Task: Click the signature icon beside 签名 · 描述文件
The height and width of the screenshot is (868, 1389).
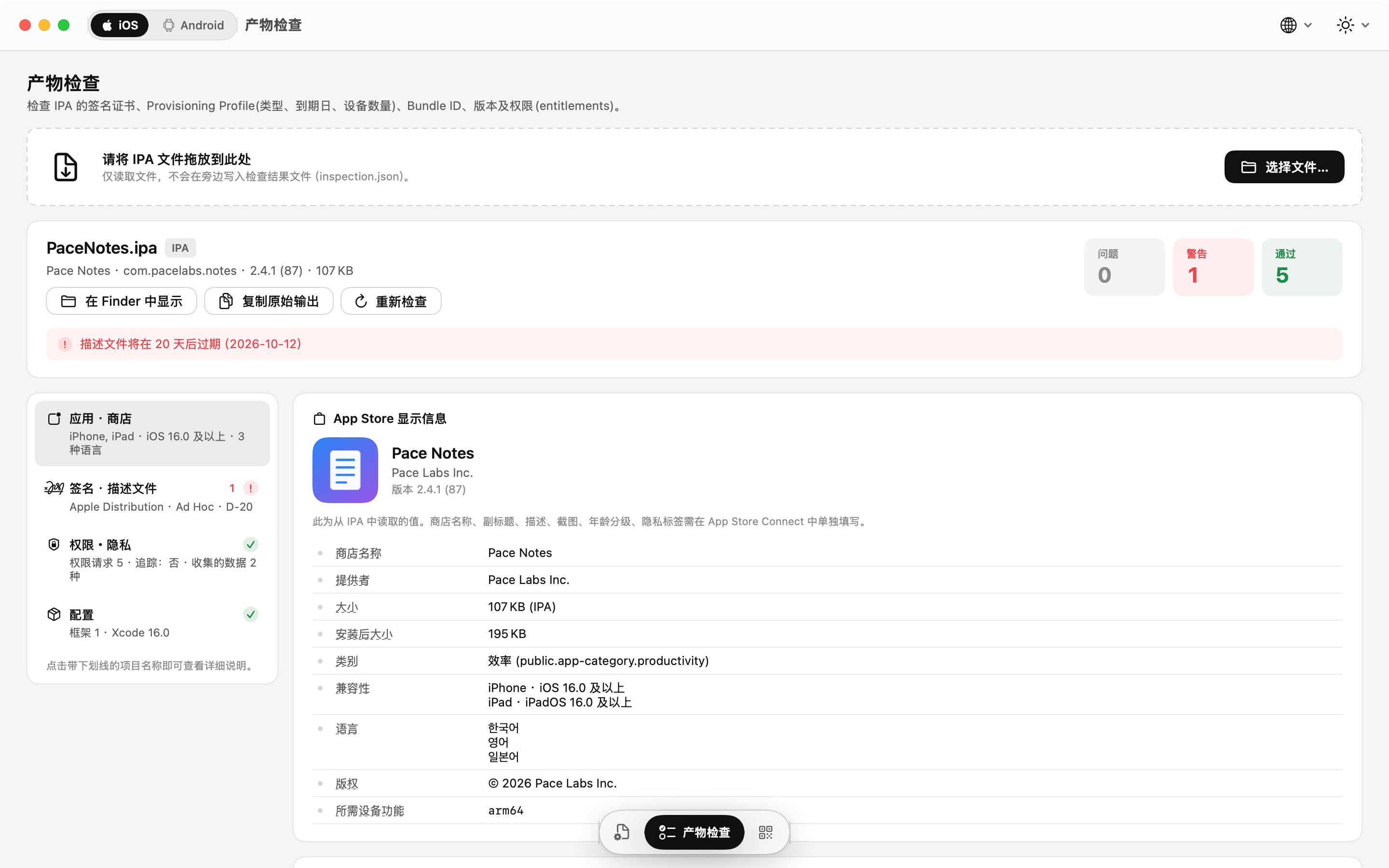Action: tap(54, 488)
